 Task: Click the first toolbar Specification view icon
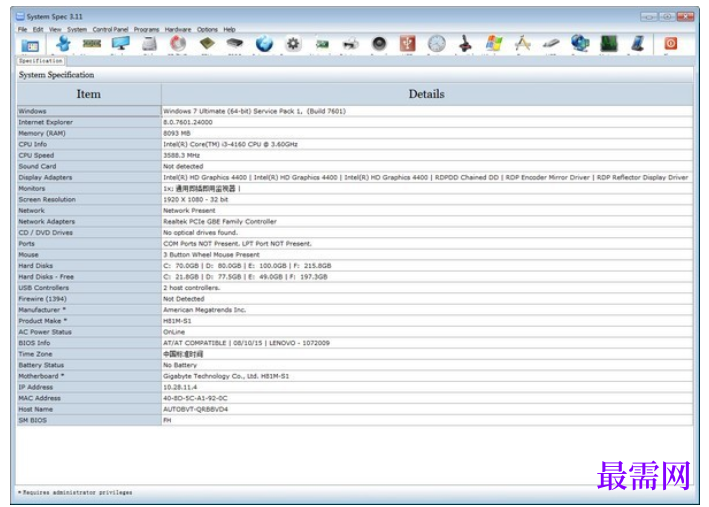[x=30, y=45]
